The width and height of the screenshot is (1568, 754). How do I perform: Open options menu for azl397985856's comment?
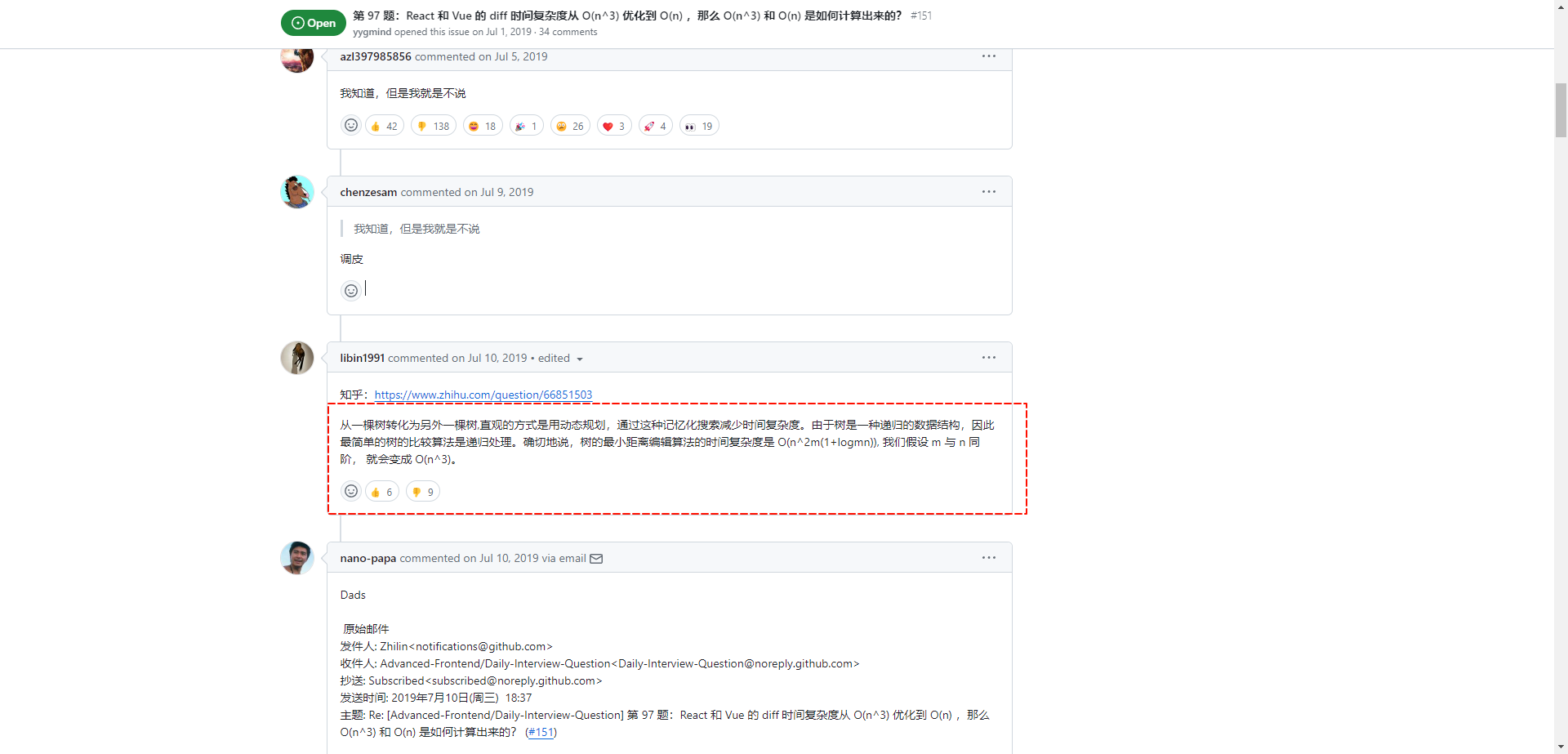pos(988,56)
